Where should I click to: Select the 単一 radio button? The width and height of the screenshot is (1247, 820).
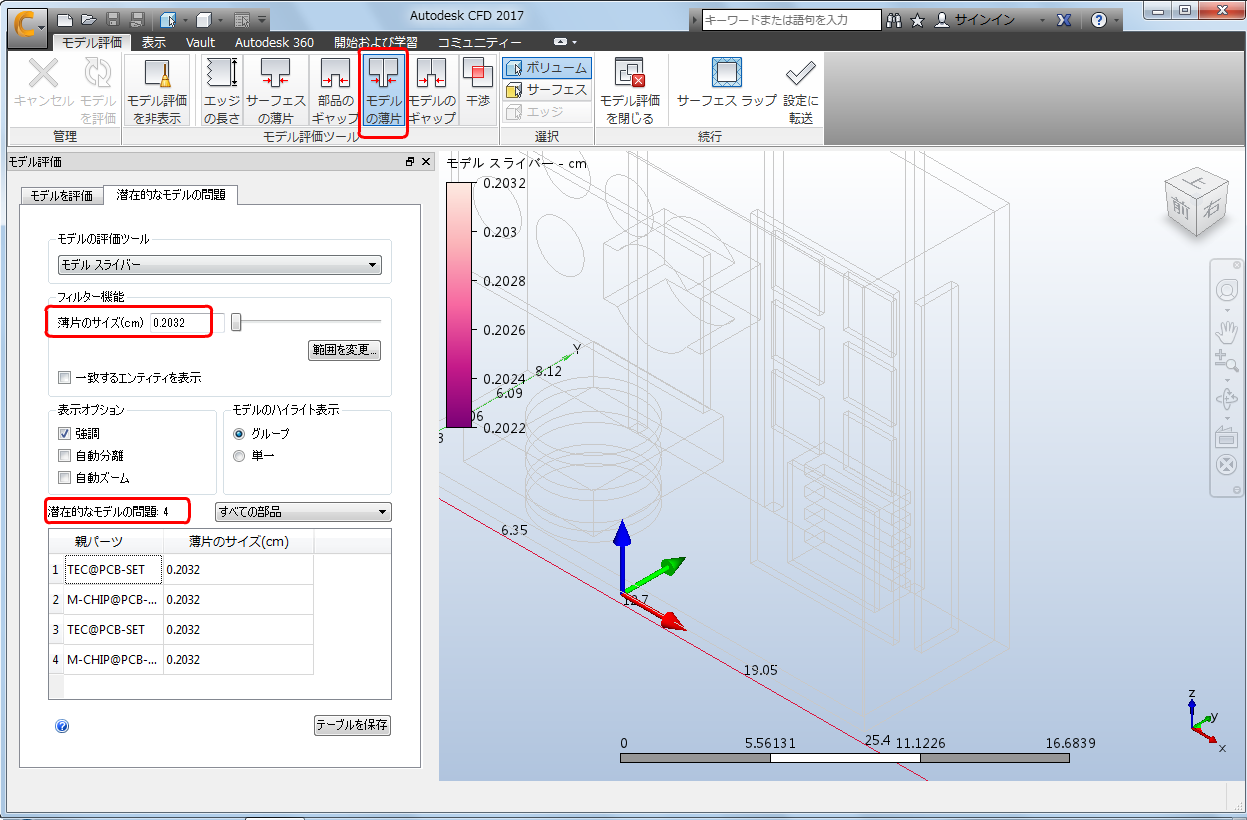point(239,456)
